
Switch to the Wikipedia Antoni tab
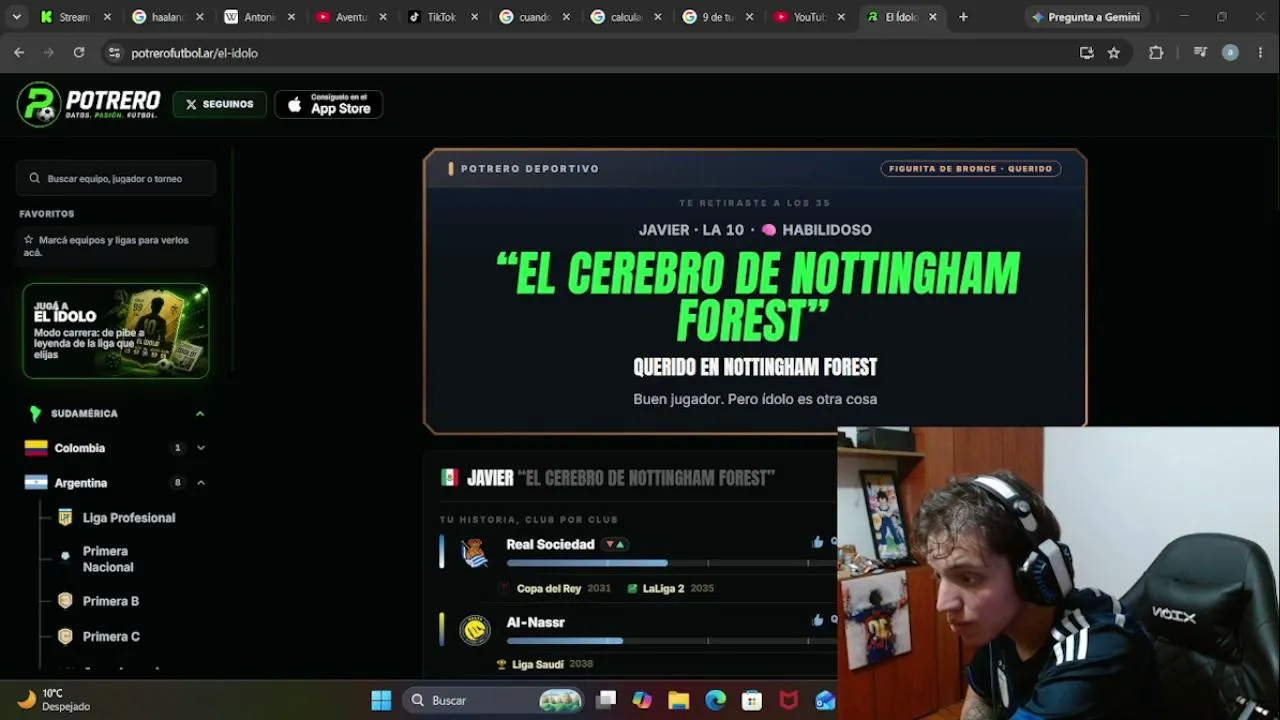click(x=260, y=17)
